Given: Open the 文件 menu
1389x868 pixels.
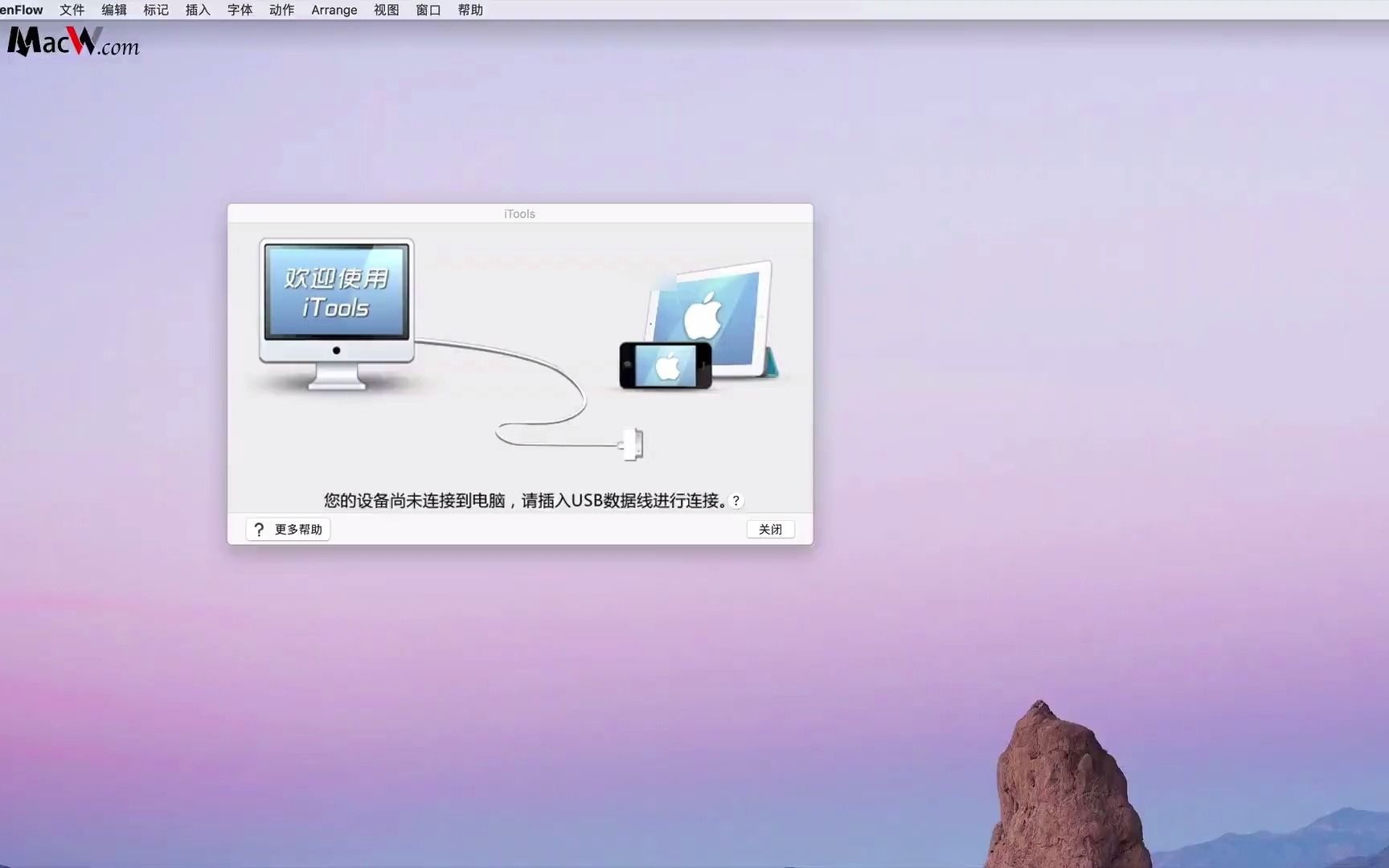Looking at the screenshot, I should tap(72, 10).
